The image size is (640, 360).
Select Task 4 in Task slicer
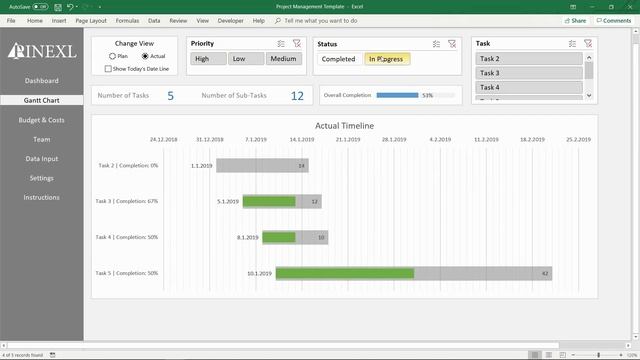(x=529, y=87)
